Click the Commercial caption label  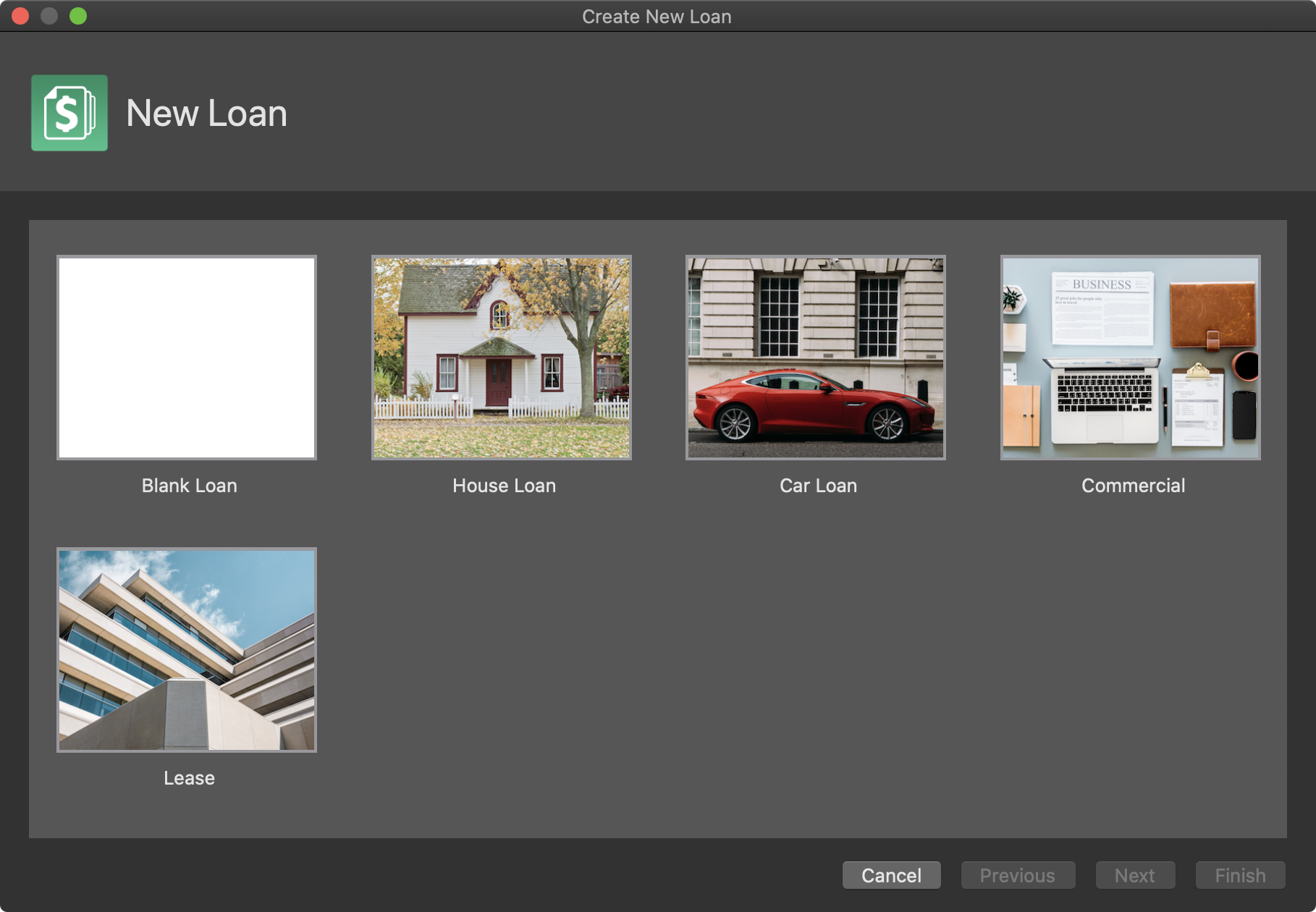pyautogui.click(x=1133, y=486)
